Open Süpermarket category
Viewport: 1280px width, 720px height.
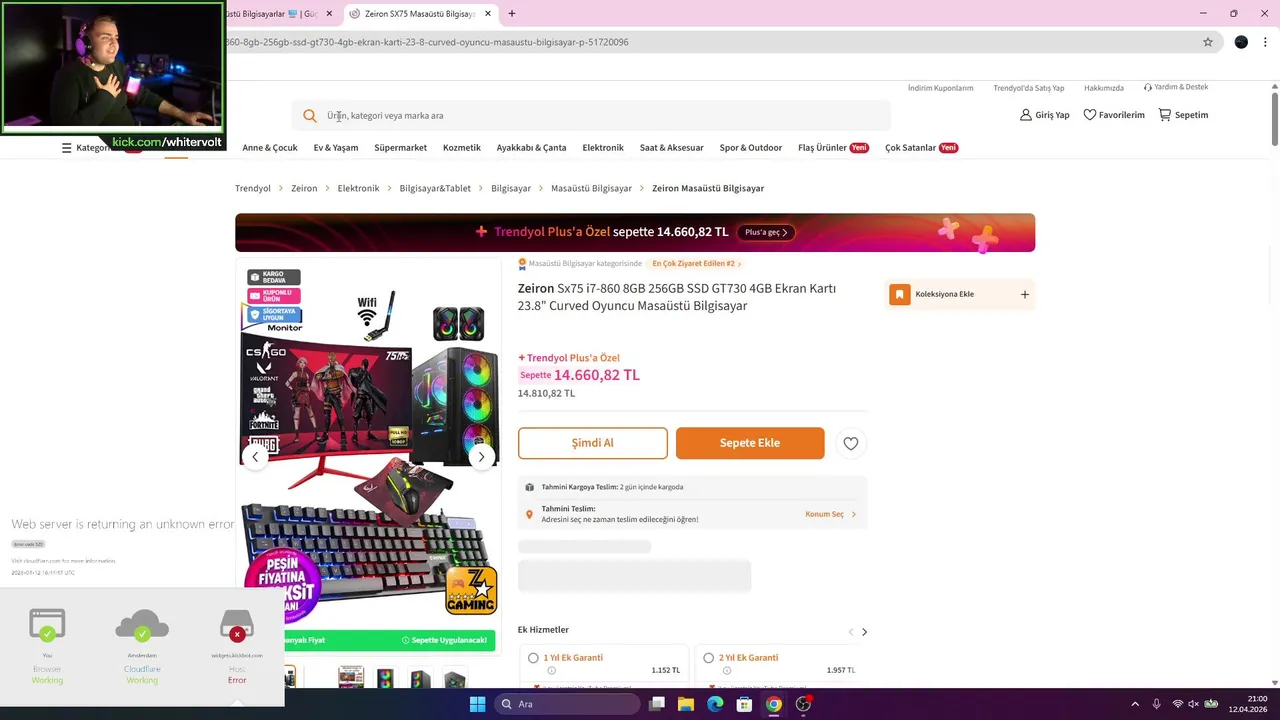pyautogui.click(x=400, y=148)
